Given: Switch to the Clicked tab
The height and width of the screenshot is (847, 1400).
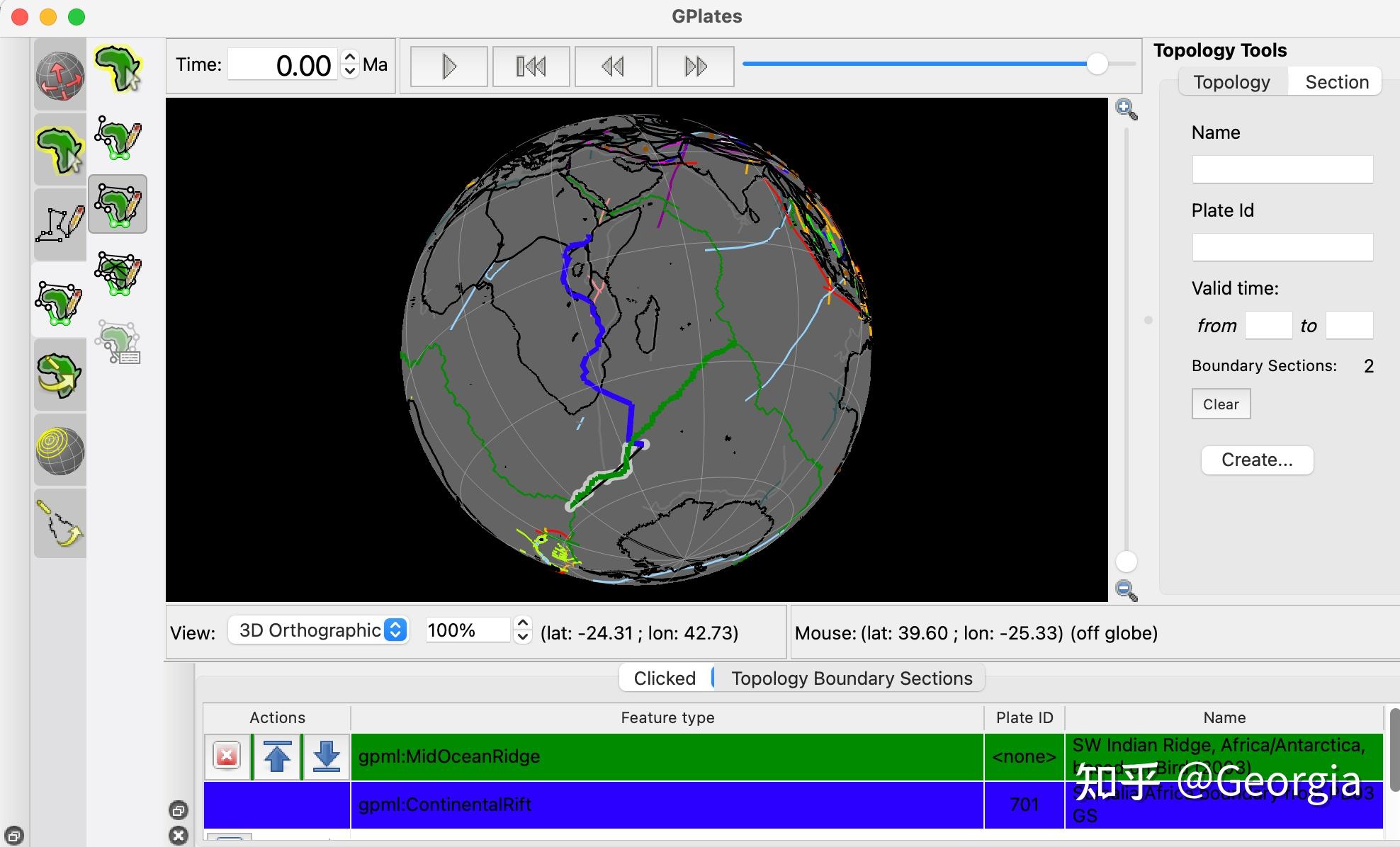Looking at the screenshot, I should (x=664, y=678).
